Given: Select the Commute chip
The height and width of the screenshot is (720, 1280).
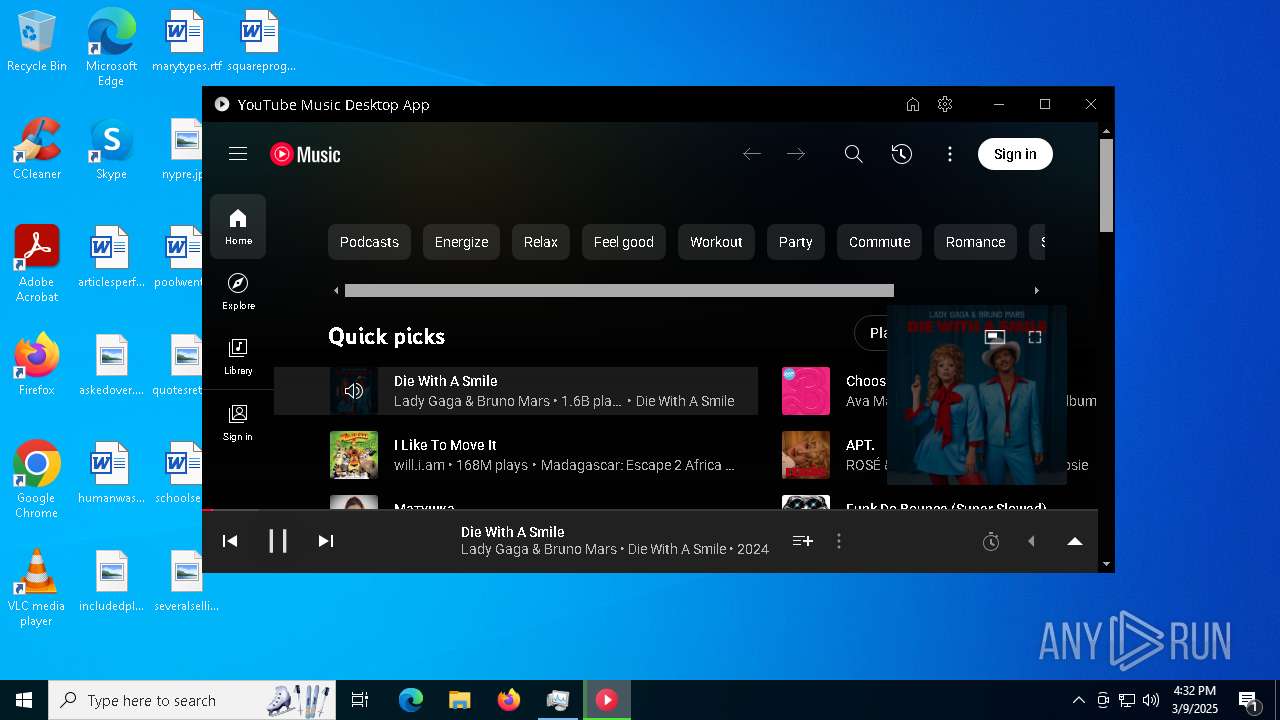Looking at the screenshot, I should point(880,242).
